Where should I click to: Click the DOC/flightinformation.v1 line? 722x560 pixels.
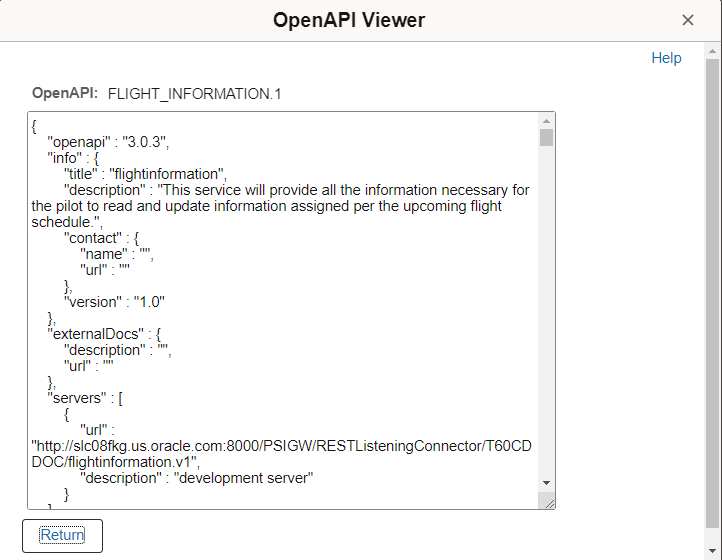[116, 462]
